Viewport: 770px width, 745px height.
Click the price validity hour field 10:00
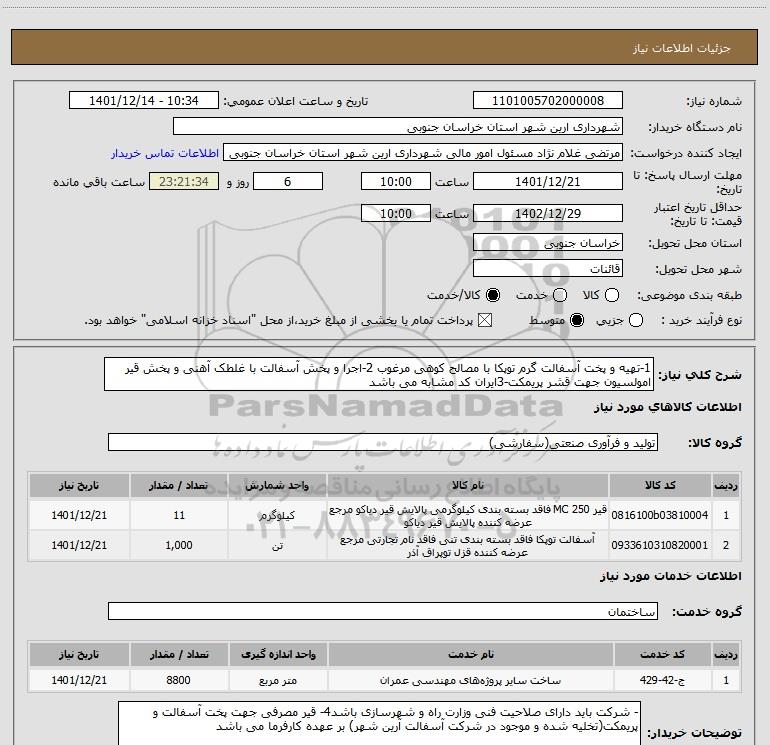coord(396,213)
